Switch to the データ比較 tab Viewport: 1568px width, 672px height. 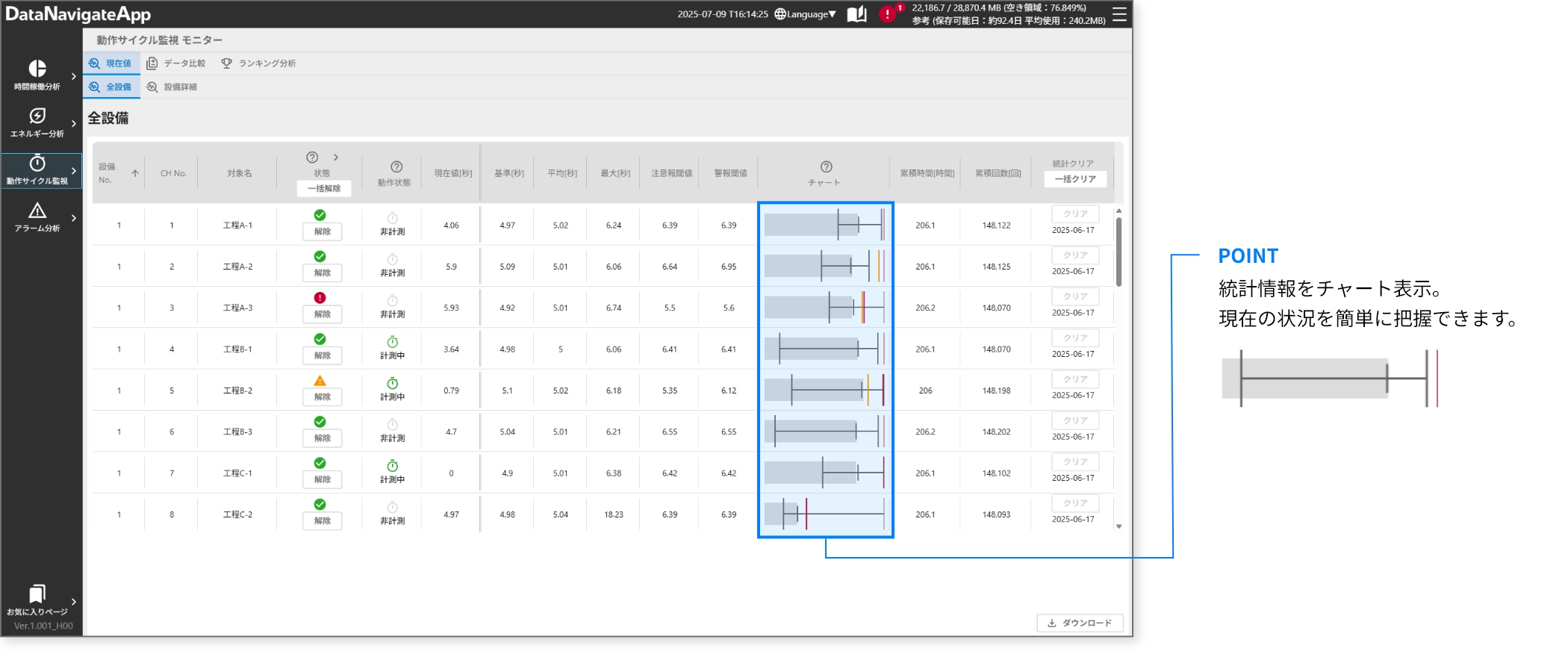coord(176,63)
